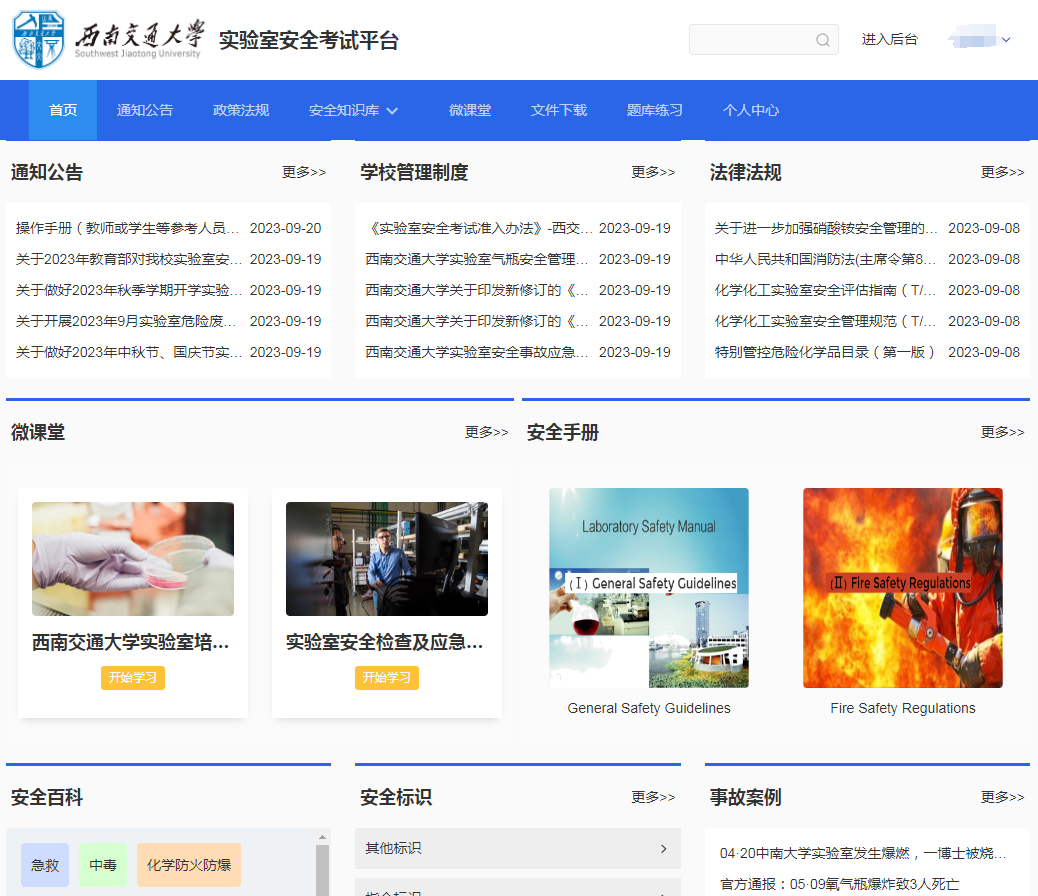This screenshot has width=1038, height=896.
Task: Go to the 微课堂 navigation item
Action: (470, 110)
